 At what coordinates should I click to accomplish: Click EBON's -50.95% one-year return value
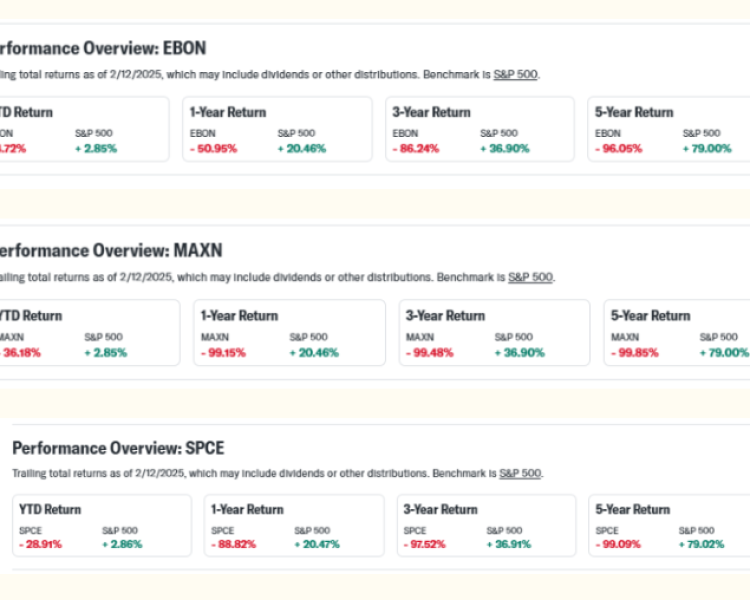tap(214, 148)
